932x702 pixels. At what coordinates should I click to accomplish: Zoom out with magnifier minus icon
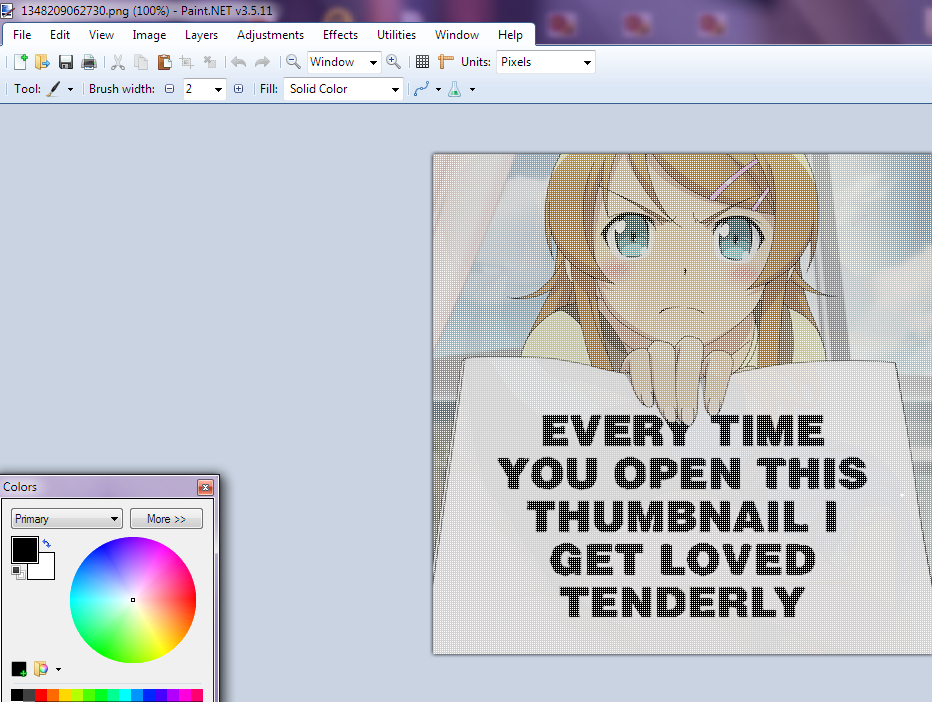(293, 62)
